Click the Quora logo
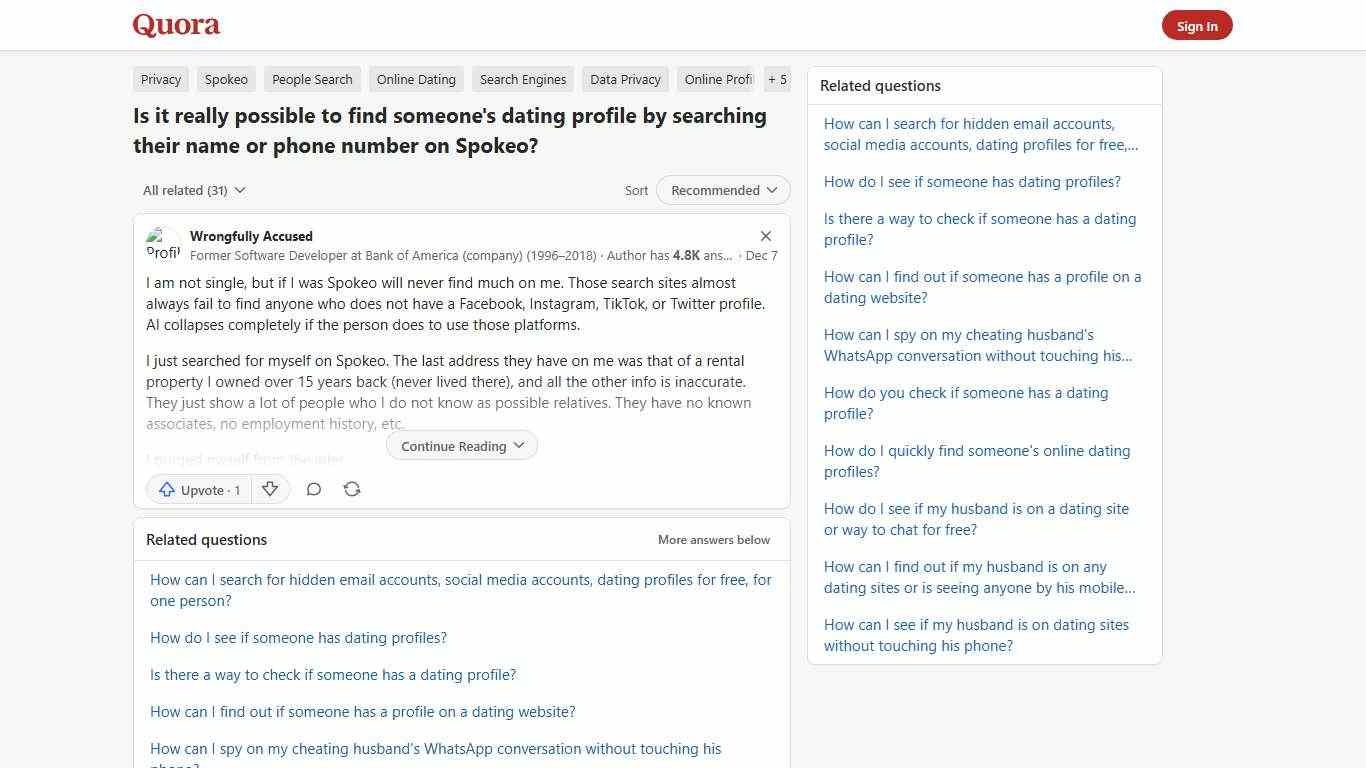1366x768 pixels. click(x=175, y=24)
